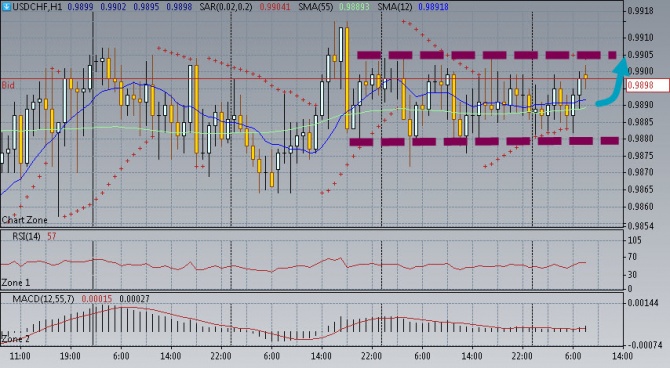Click the final 14:00 time axis label
This screenshot has height=368, width=670.
point(622,356)
